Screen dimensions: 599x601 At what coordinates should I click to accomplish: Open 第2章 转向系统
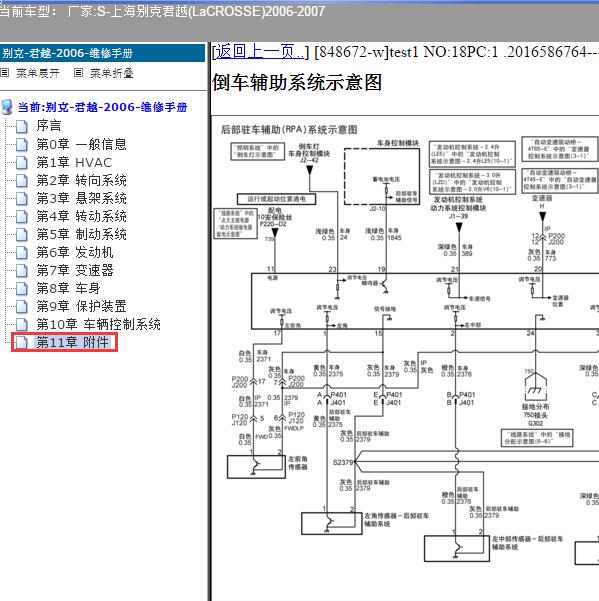tap(81, 180)
